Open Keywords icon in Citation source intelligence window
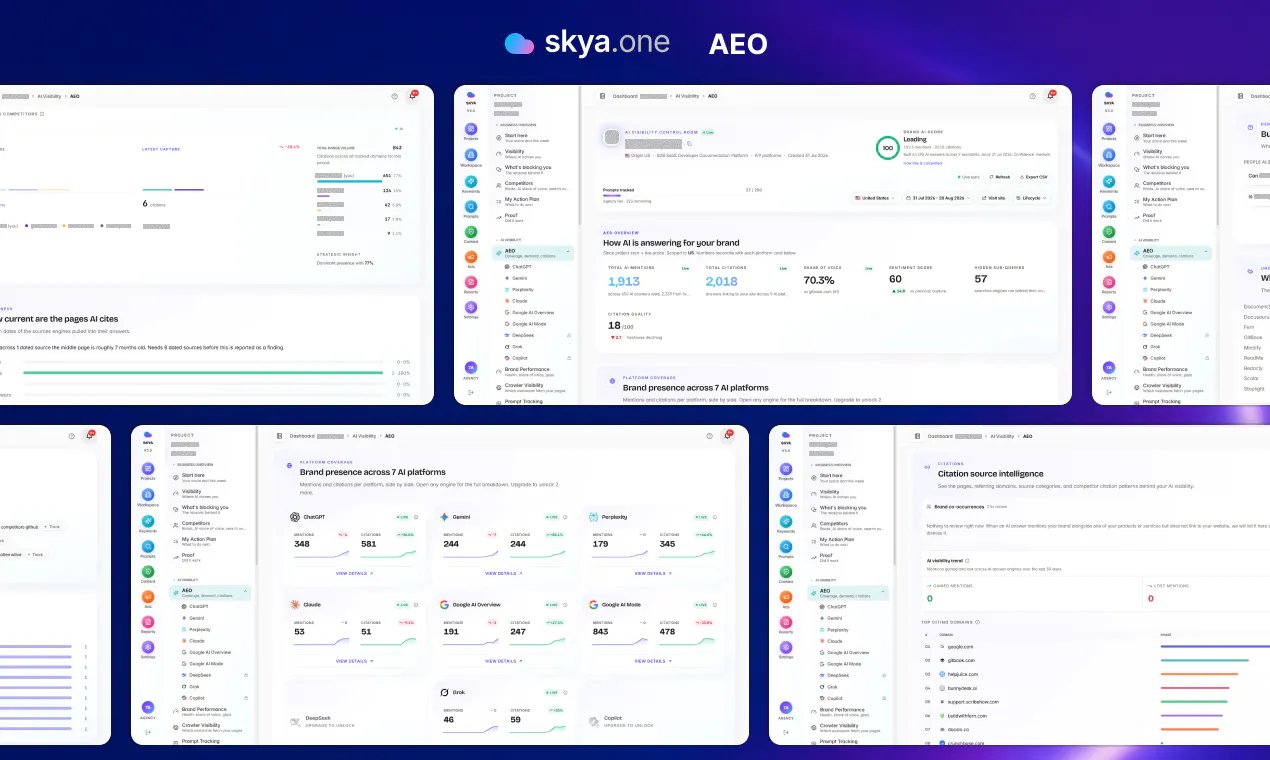This screenshot has width=1270, height=760. (x=786, y=521)
